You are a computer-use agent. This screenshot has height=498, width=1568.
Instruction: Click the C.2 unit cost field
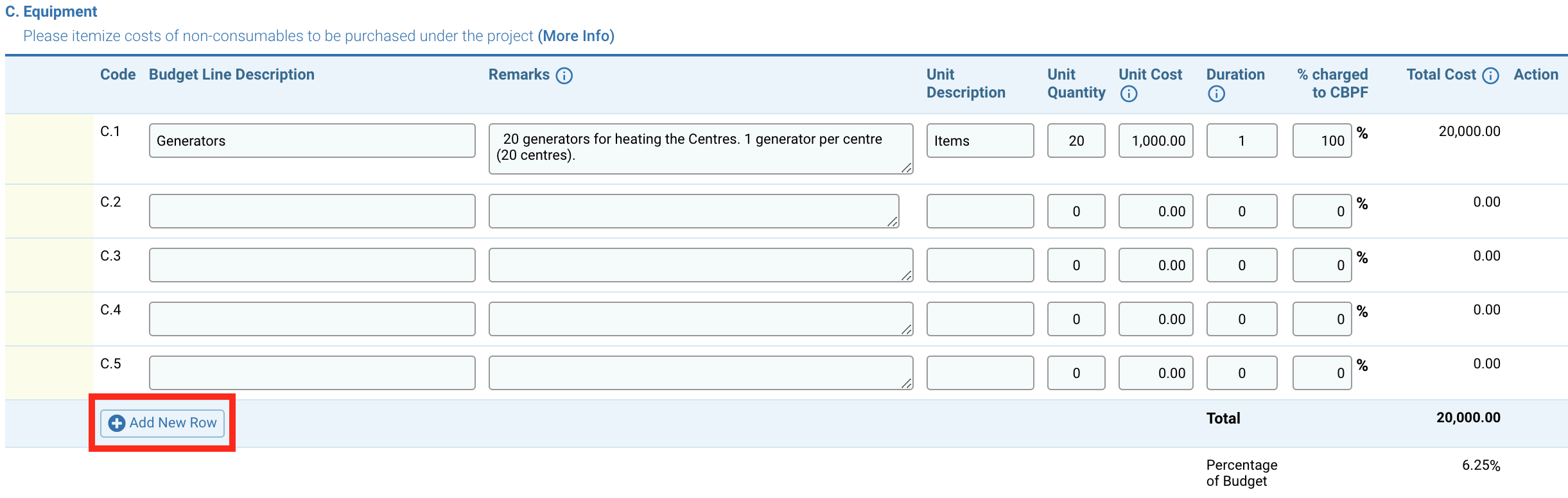click(x=1156, y=211)
